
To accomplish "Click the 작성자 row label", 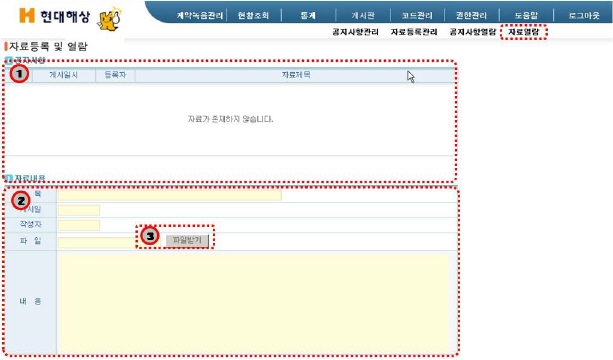I will tap(30, 224).
